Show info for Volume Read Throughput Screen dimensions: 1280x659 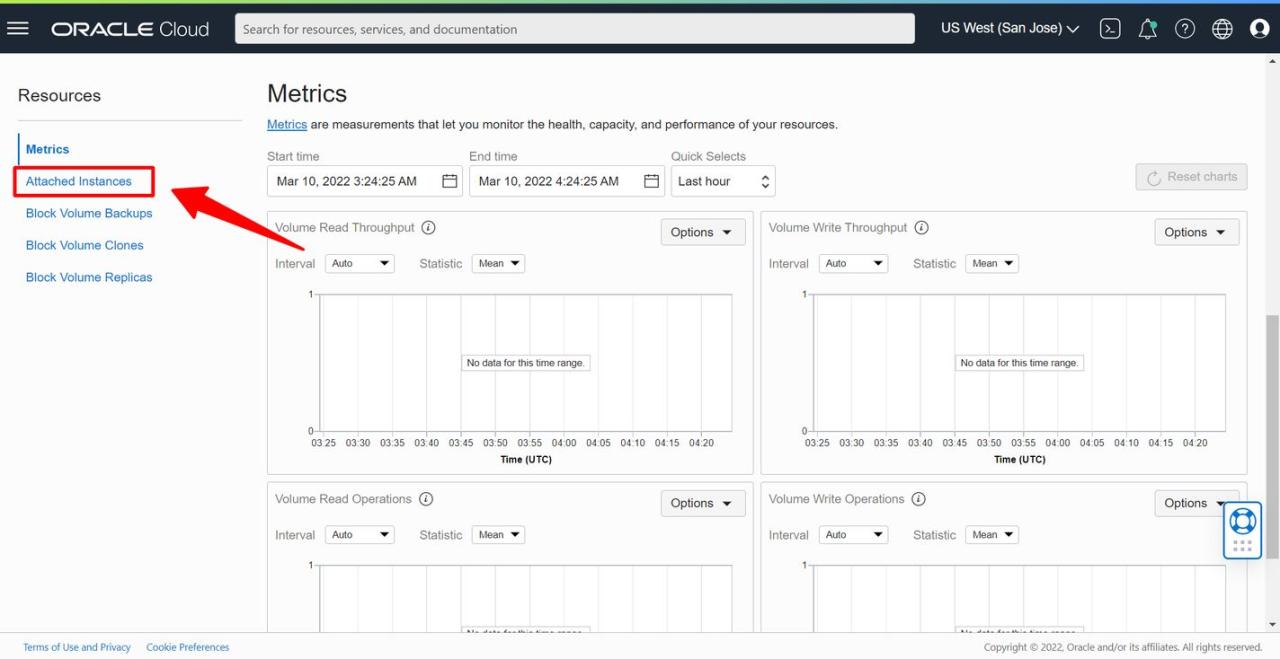pos(428,228)
